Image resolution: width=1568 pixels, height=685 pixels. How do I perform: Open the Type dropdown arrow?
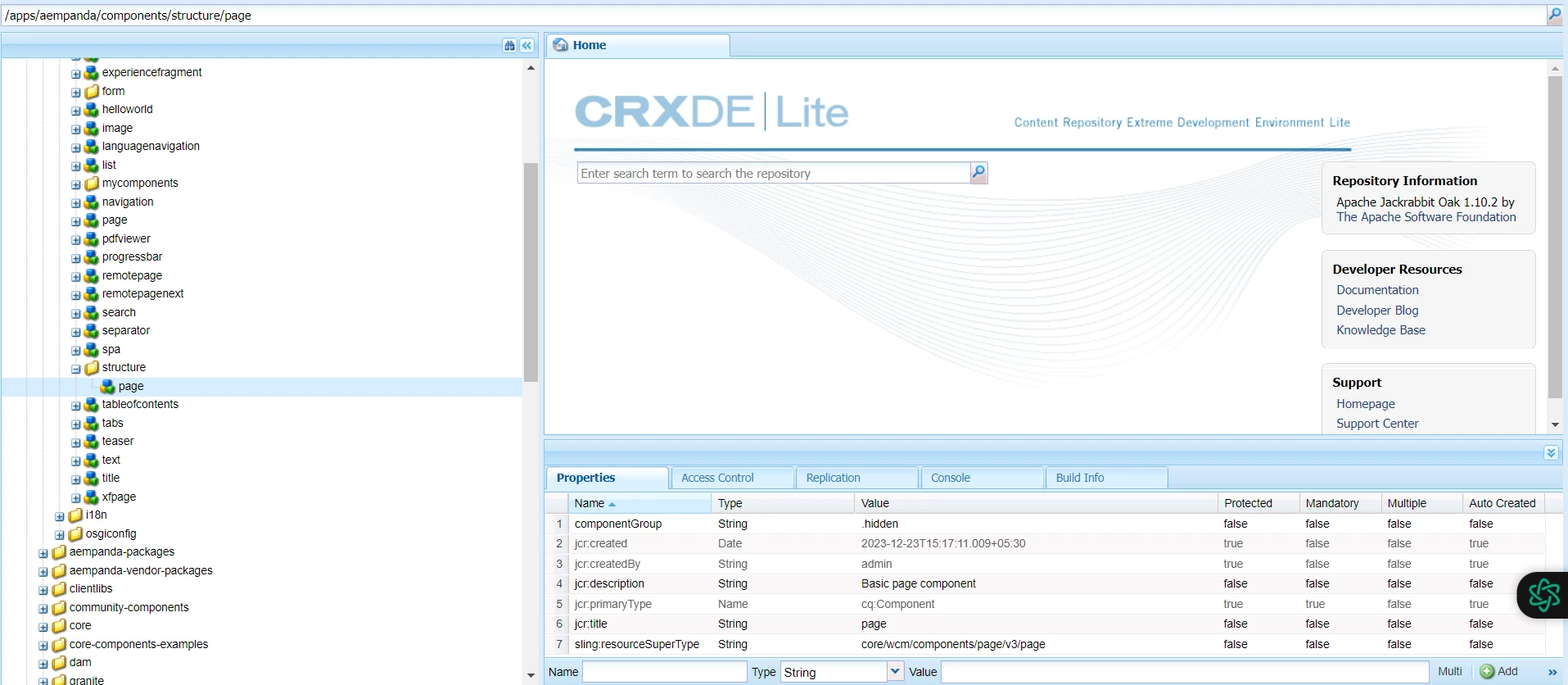tap(895, 672)
